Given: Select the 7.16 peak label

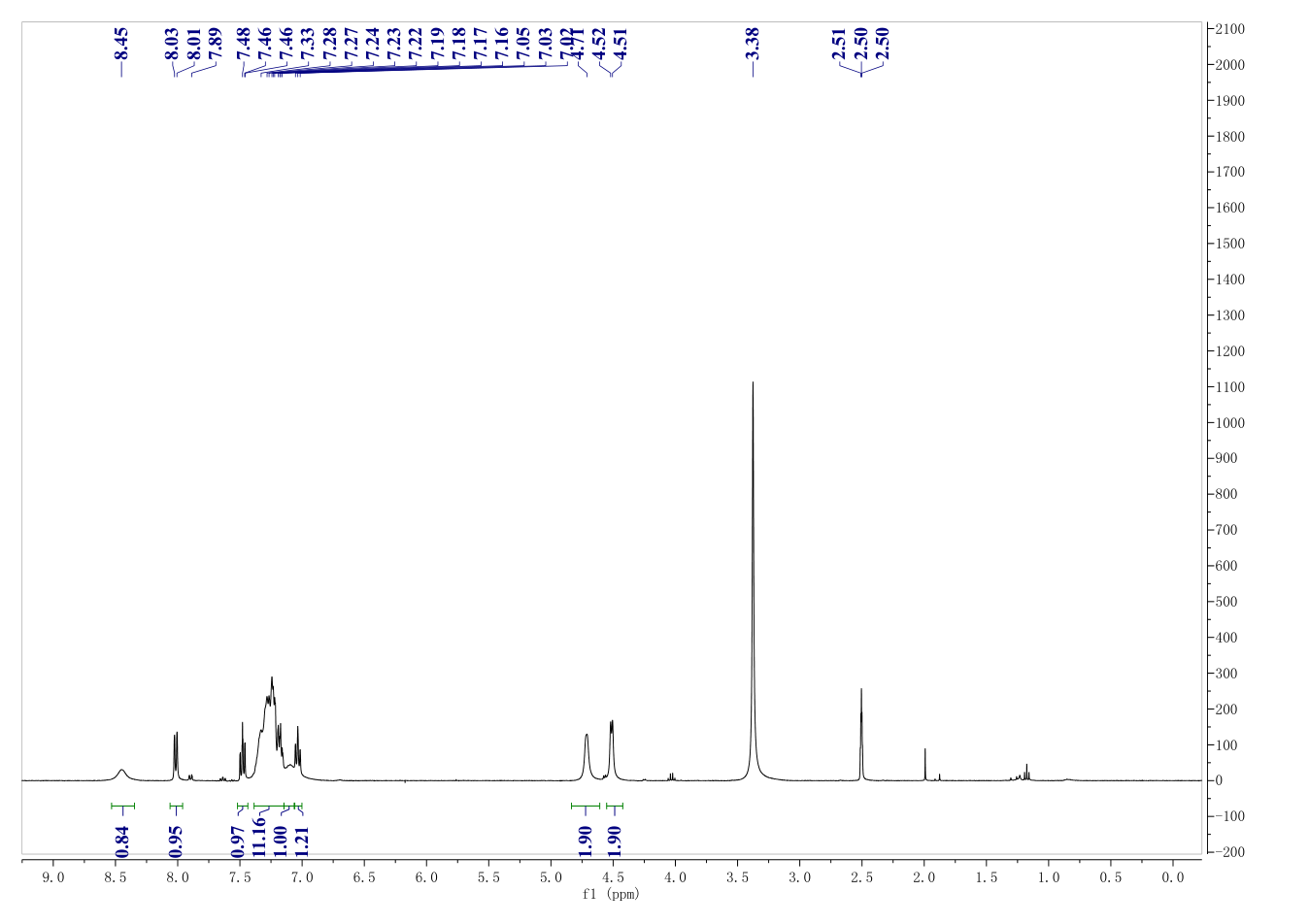Looking at the screenshot, I should coord(502,43).
